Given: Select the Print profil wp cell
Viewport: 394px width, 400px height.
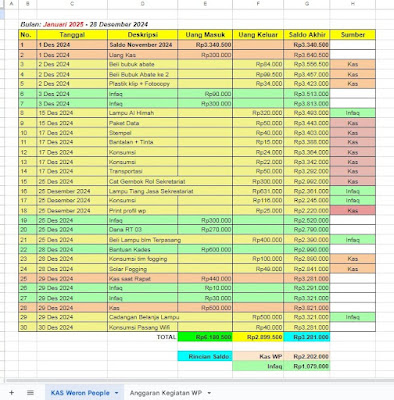Looking at the screenshot, I should click(143, 211).
